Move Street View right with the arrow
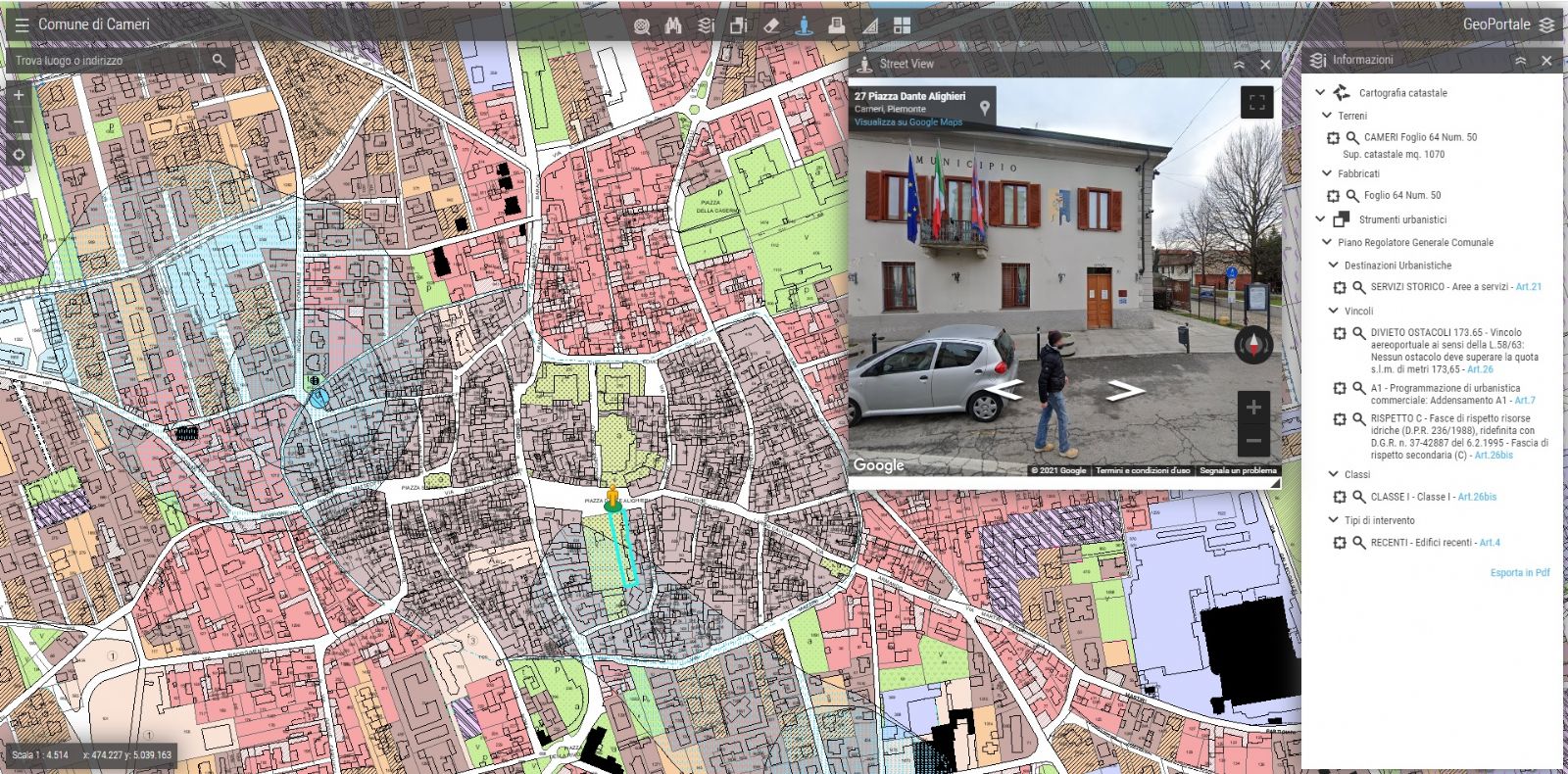The height and width of the screenshot is (774, 1568). [x=1126, y=391]
